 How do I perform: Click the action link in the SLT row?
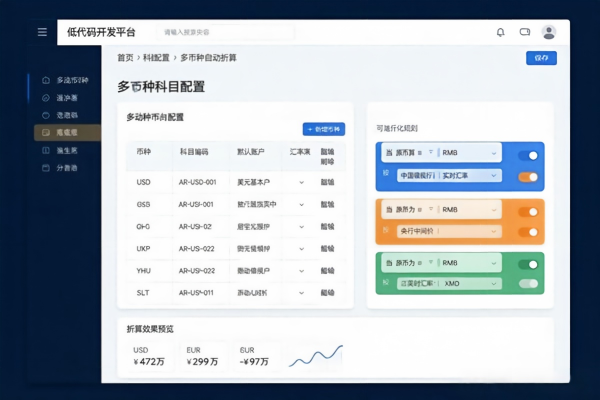click(327, 293)
